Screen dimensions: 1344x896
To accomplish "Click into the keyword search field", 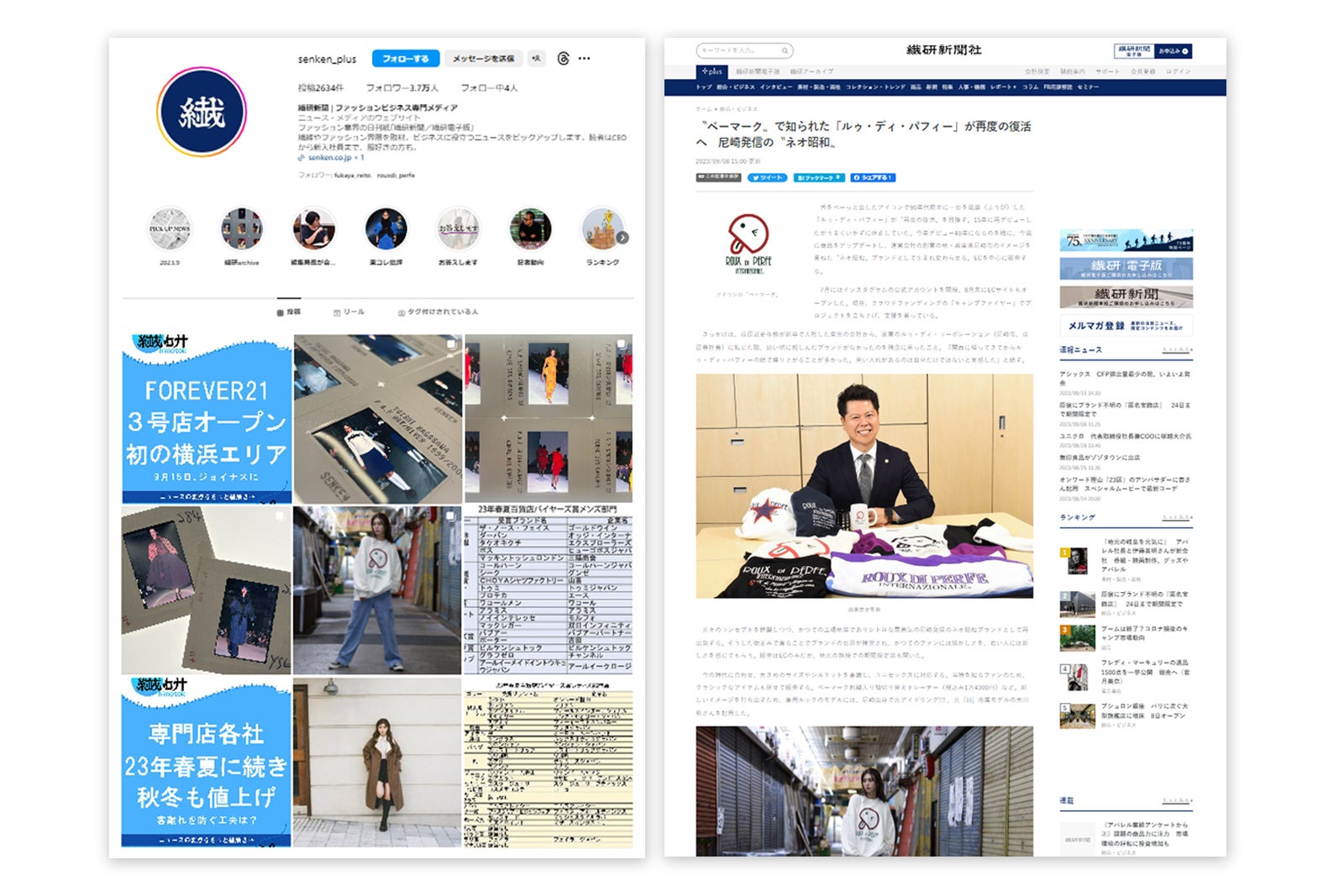I will (x=737, y=50).
